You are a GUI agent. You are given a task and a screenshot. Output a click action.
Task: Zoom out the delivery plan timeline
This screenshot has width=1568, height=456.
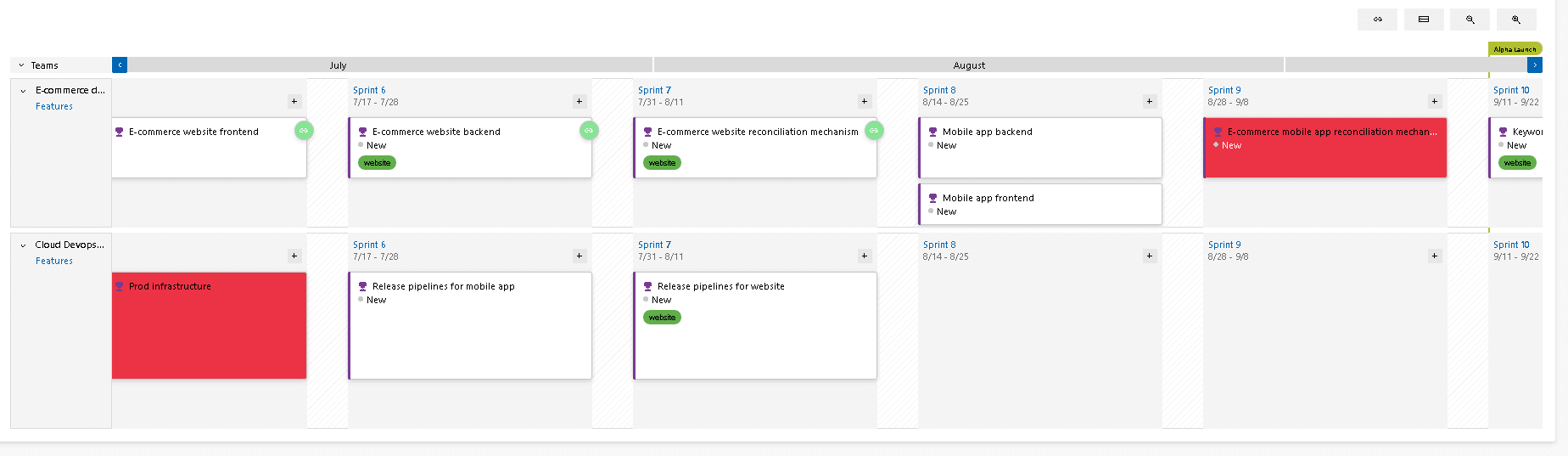(x=1470, y=20)
